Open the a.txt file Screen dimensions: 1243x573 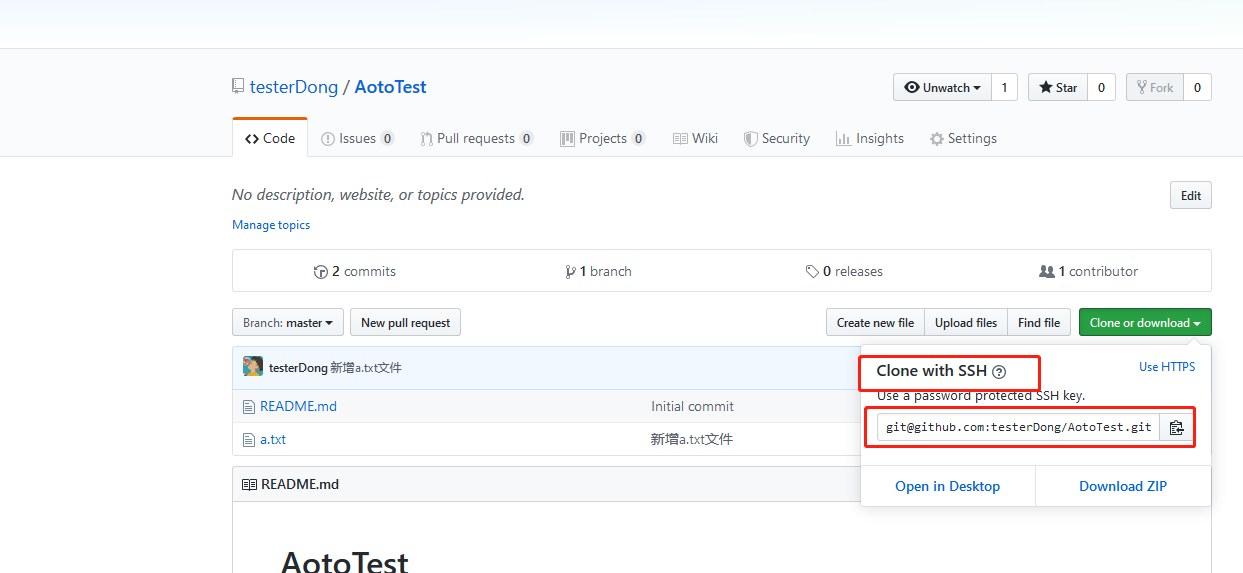273,439
